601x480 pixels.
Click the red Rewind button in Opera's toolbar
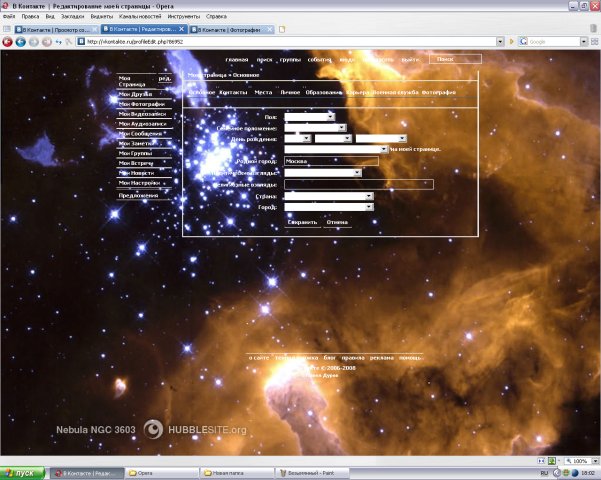(x=7, y=42)
